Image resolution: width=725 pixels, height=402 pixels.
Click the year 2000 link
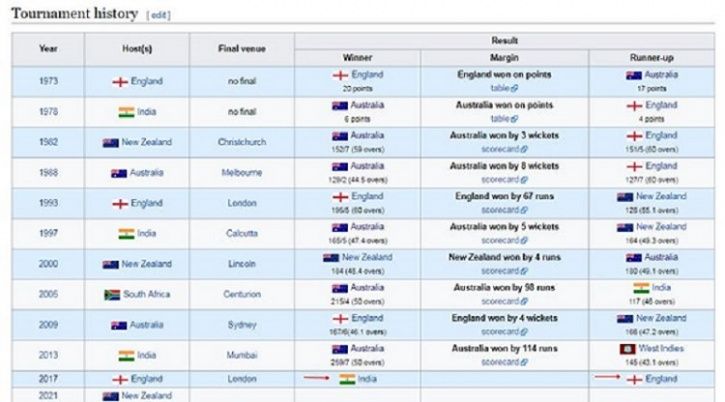click(x=48, y=264)
